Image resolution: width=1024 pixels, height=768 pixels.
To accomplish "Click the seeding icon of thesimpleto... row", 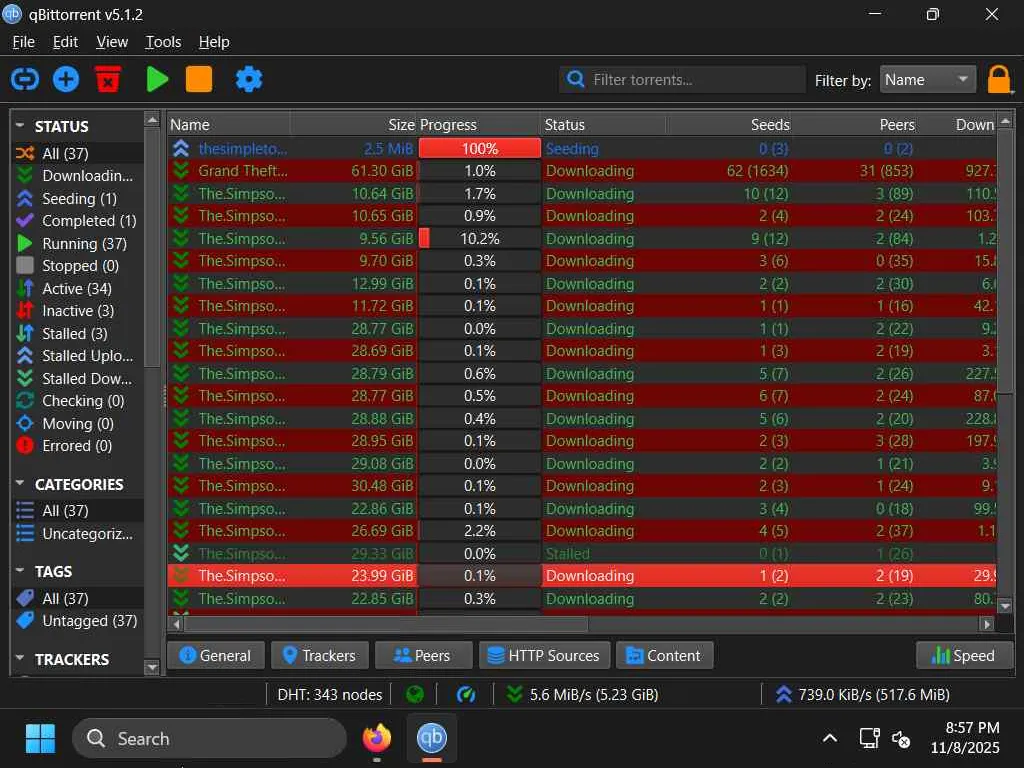I will 181,149.
